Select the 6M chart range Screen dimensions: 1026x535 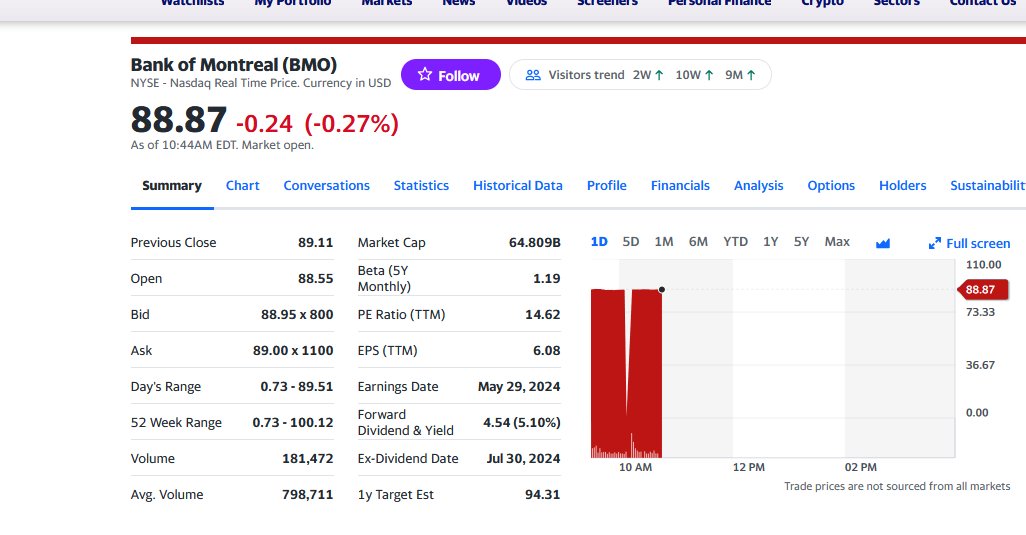pos(698,242)
